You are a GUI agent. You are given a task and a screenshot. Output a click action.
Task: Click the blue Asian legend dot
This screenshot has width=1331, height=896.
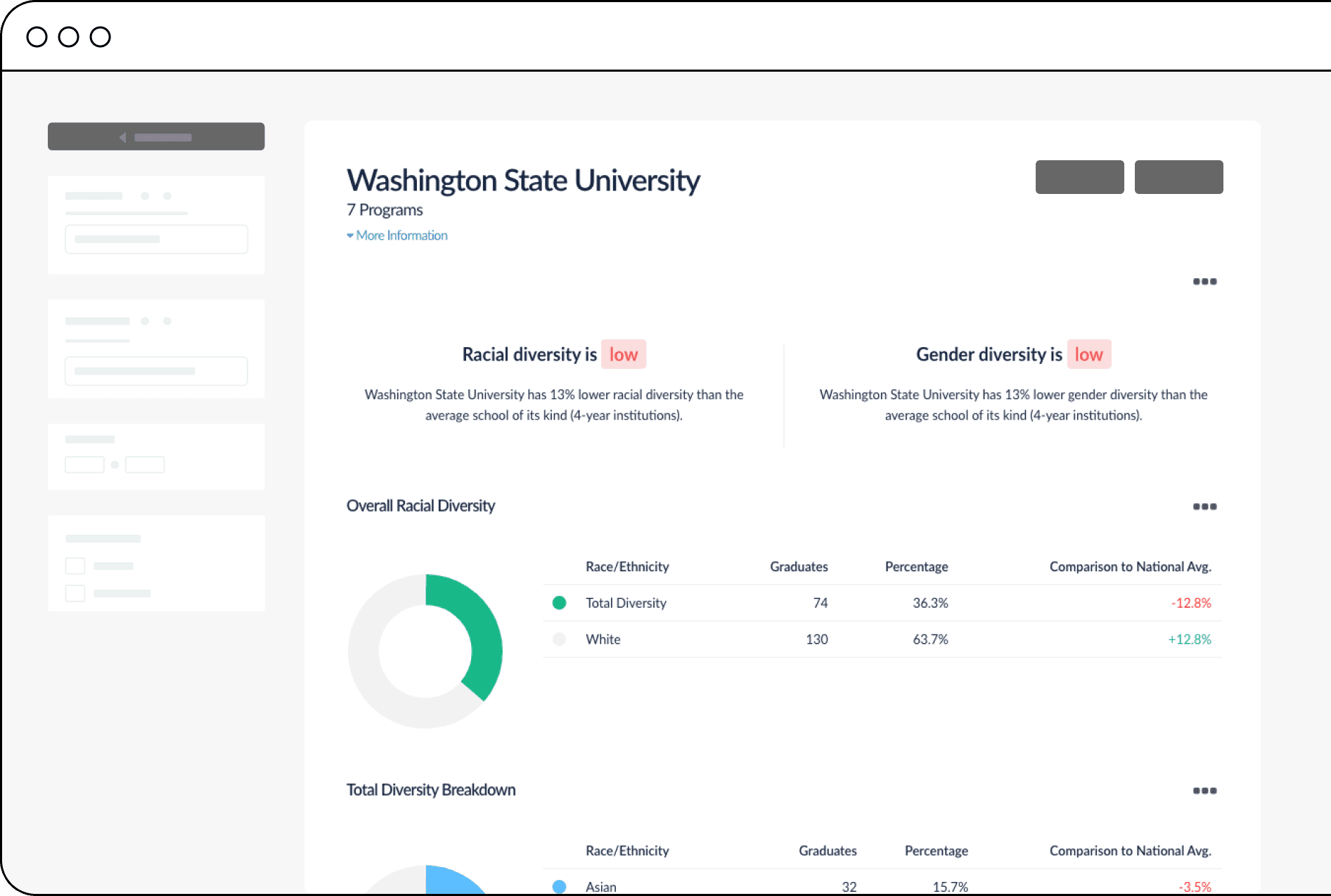pyautogui.click(x=560, y=886)
